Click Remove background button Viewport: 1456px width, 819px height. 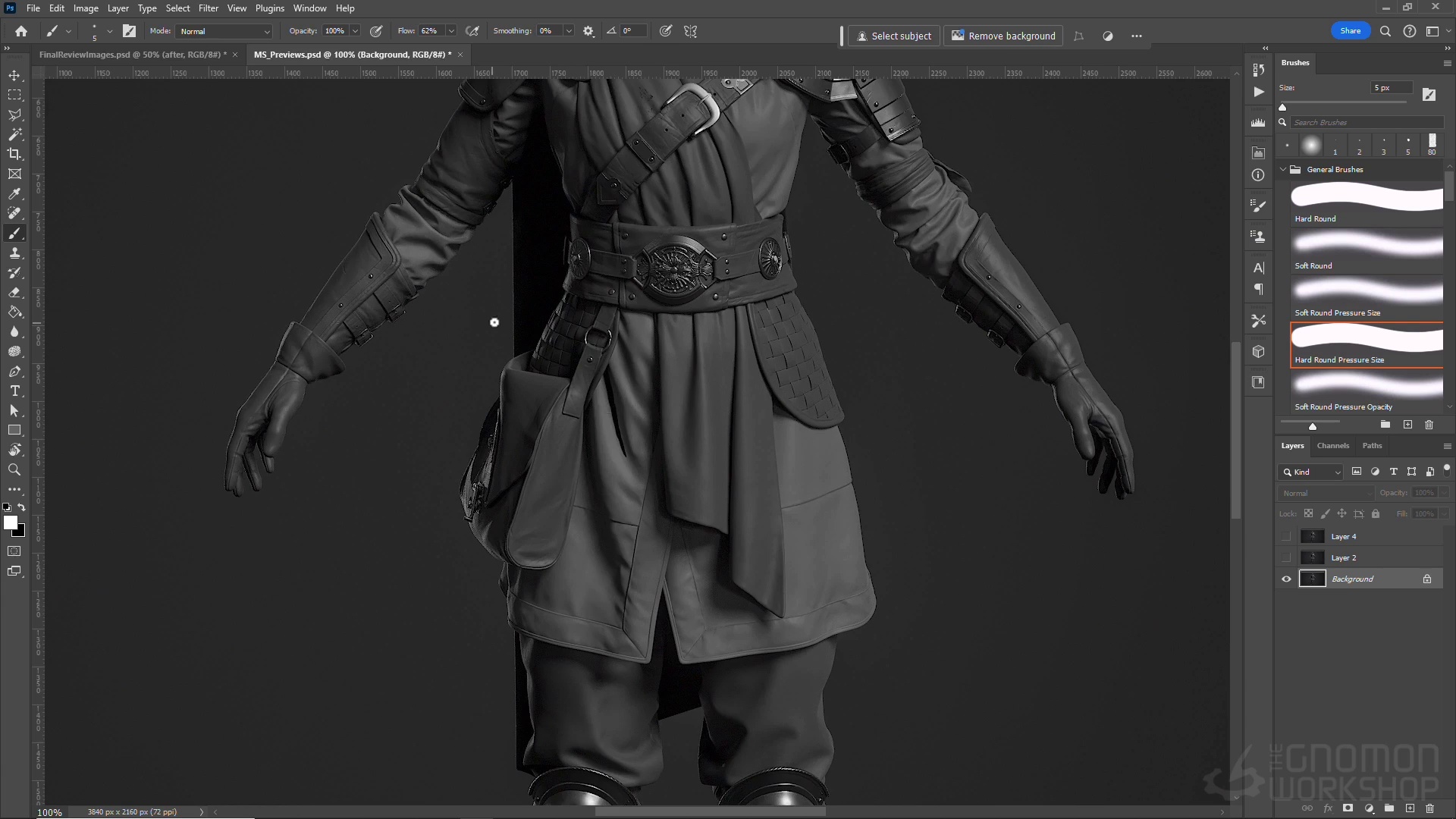(x=1003, y=36)
